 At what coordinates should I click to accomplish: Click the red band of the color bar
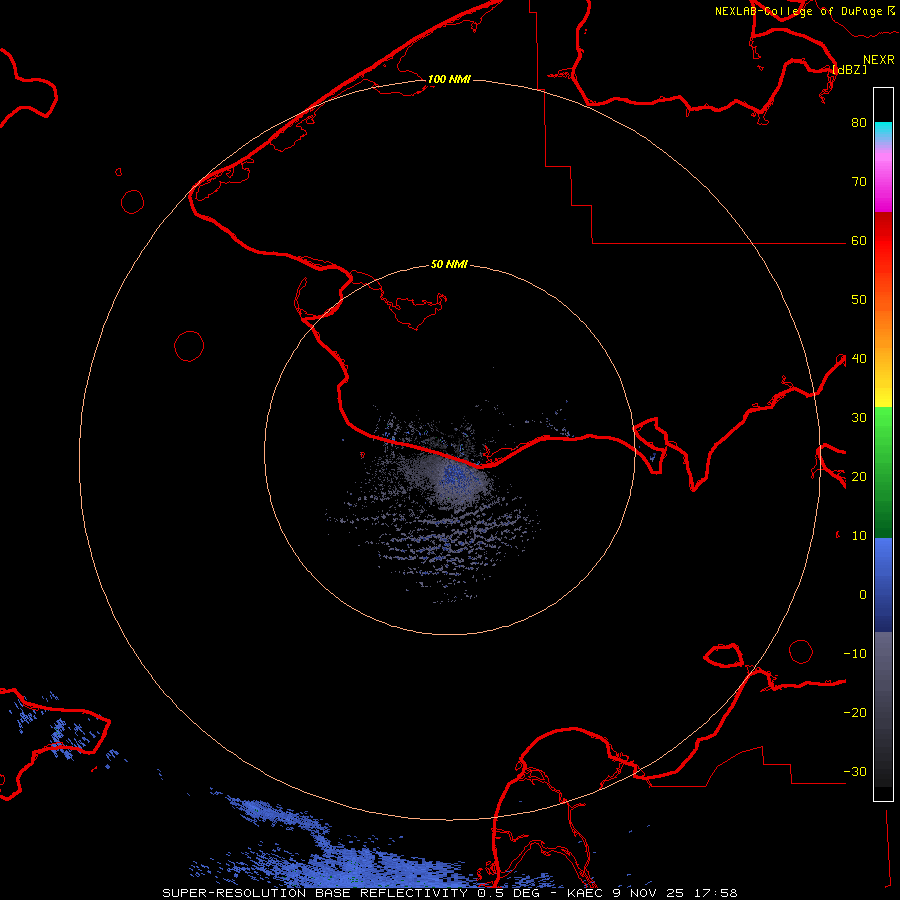point(883,255)
